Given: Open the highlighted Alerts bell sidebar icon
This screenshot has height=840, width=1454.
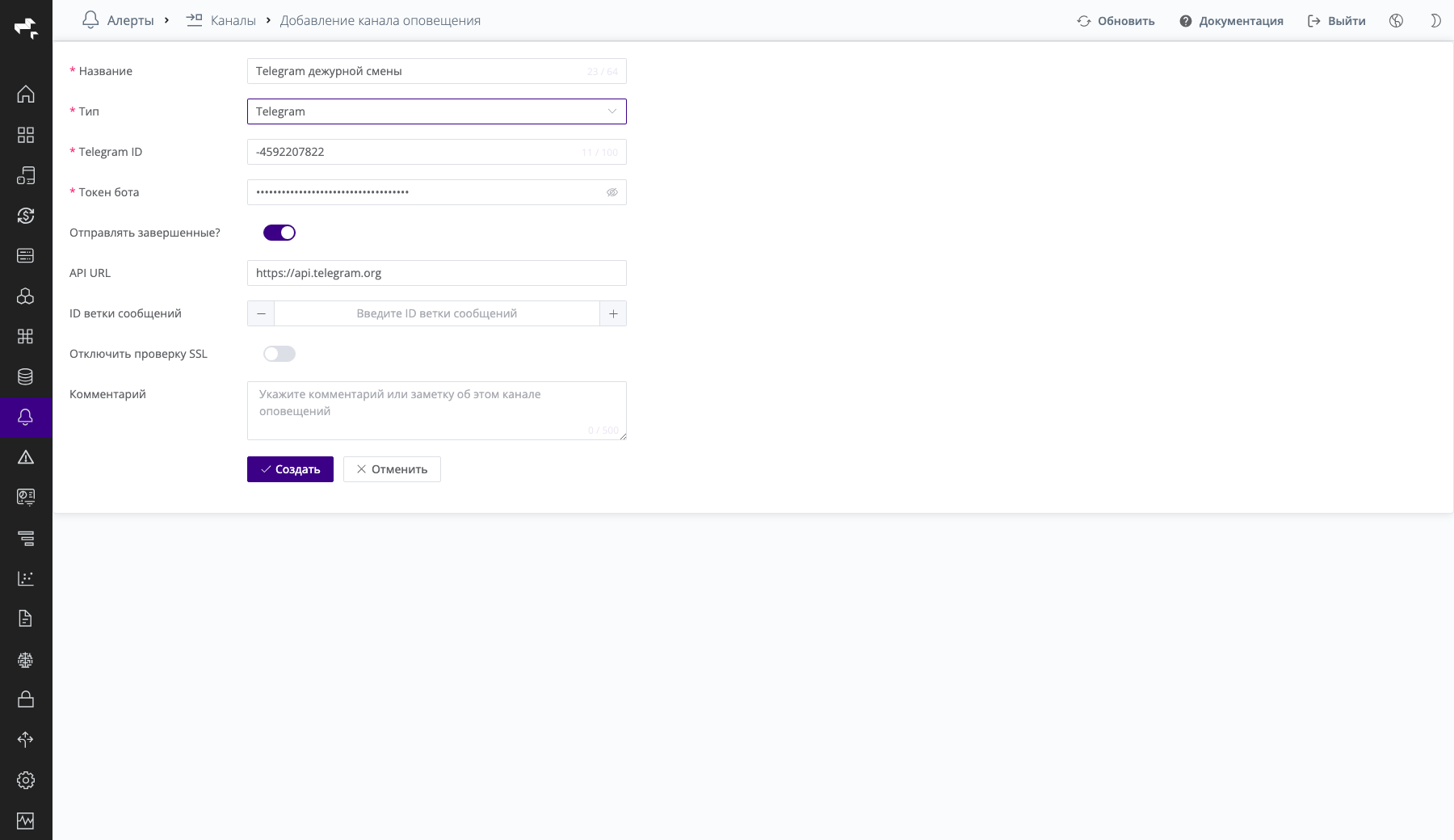Looking at the screenshot, I should click(x=26, y=418).
